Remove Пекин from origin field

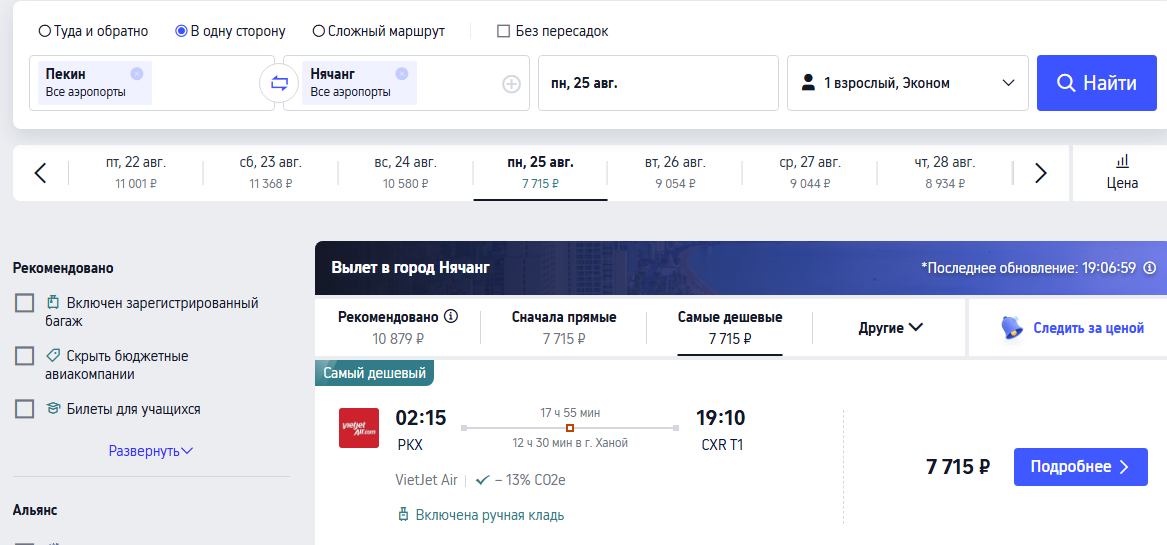coord(136,73)
